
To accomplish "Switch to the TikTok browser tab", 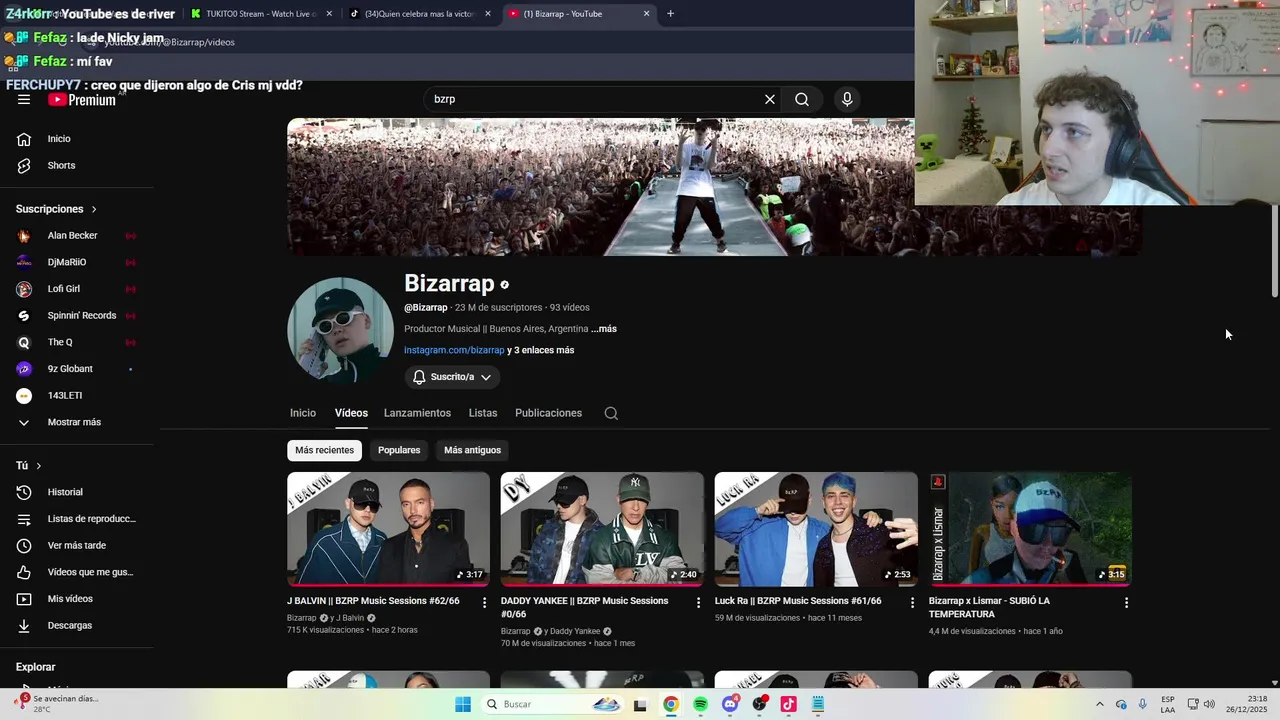I will (420, 14).
